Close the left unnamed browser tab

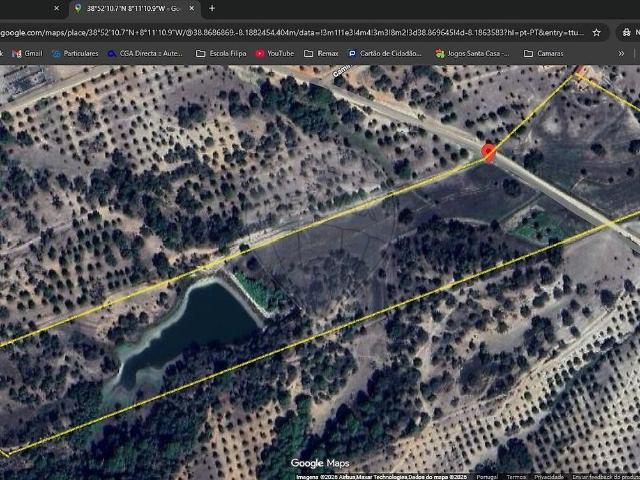(57, 8)
